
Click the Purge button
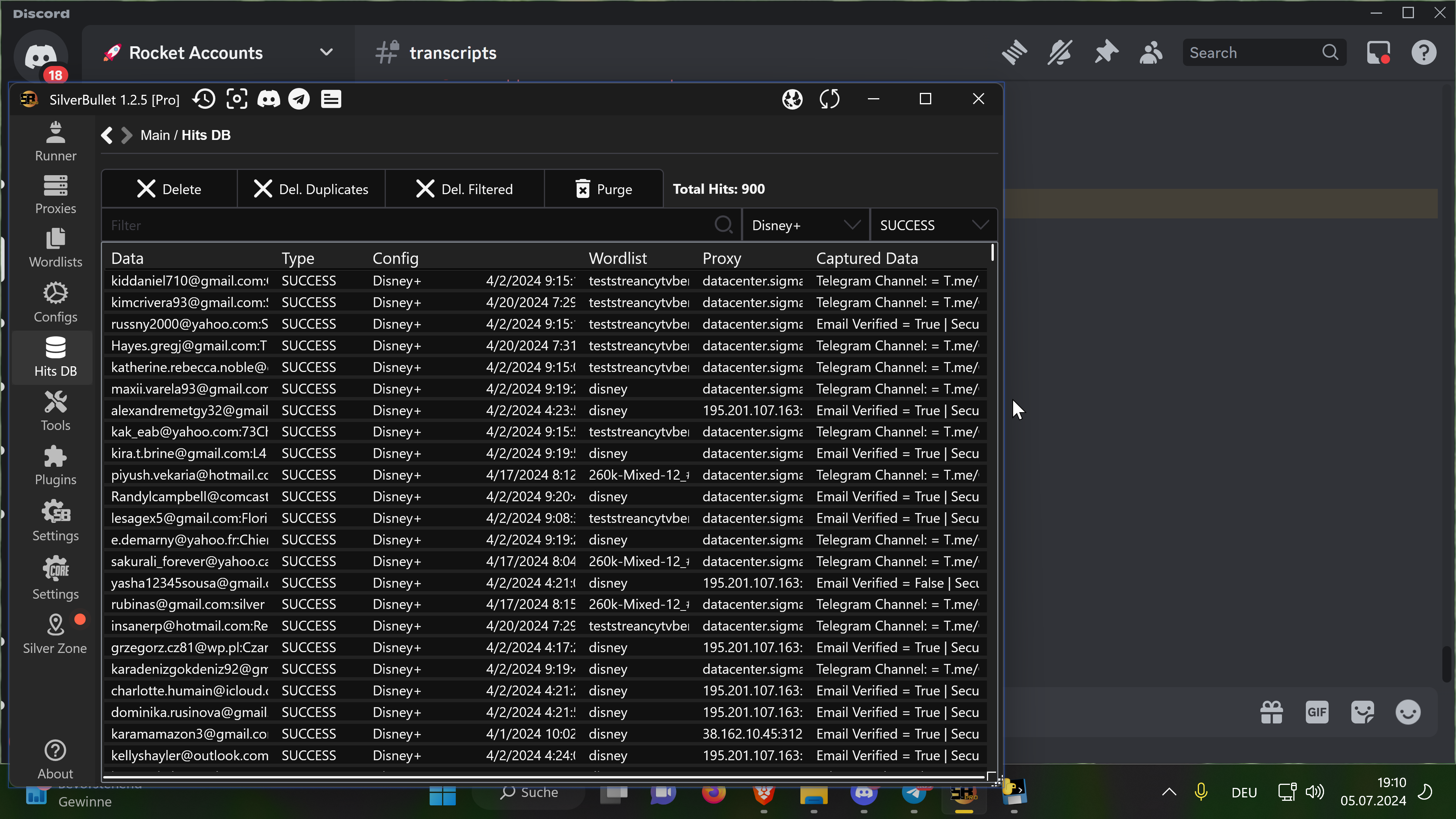tap(604, 189)
